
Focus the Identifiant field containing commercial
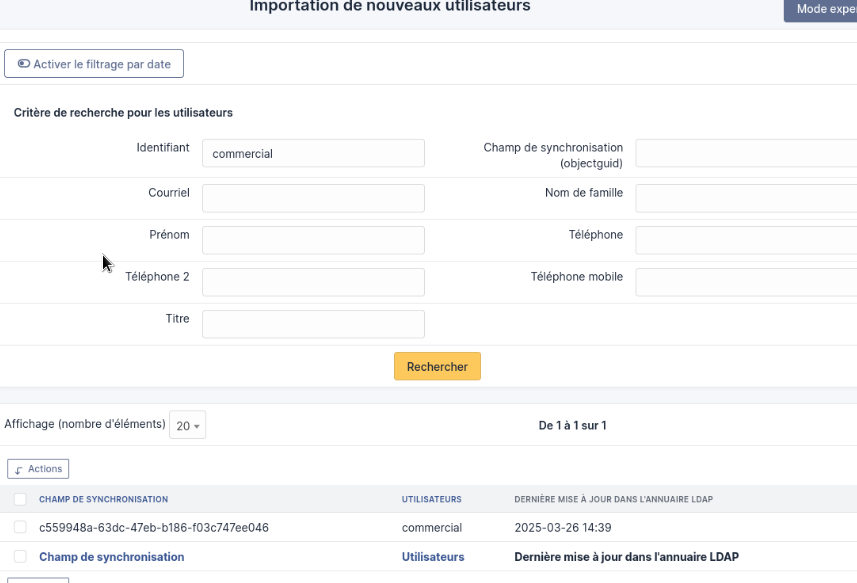point(313,153)
